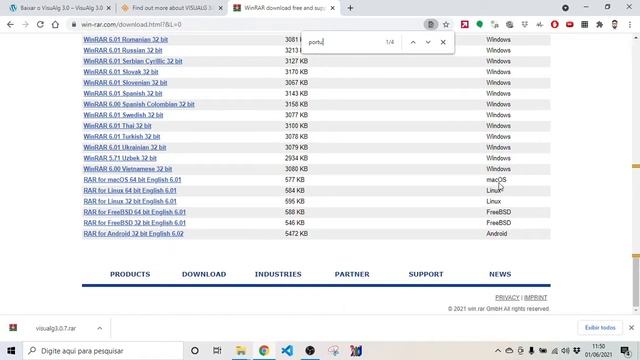Viewport: 640px width, 360px height.
Task: Expand options for visualg3.0.7.rar download
Action: click(x=100, y=328)
